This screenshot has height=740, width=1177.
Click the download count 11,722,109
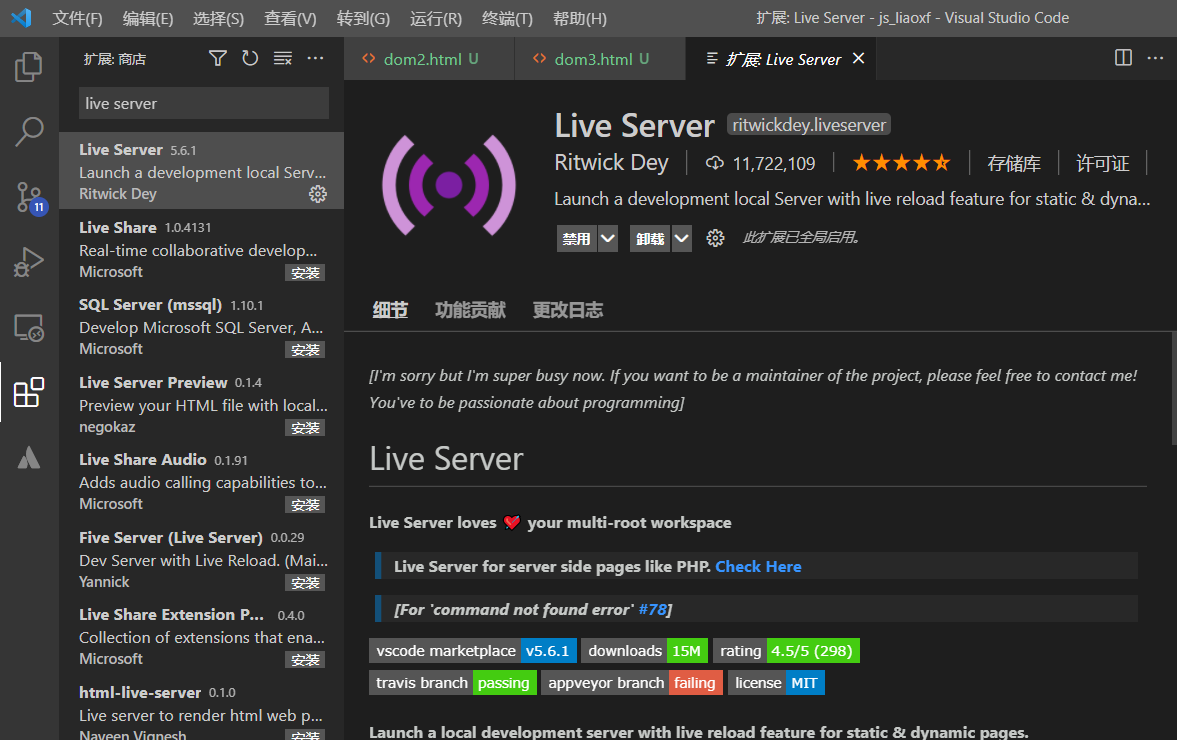(760, 164)
